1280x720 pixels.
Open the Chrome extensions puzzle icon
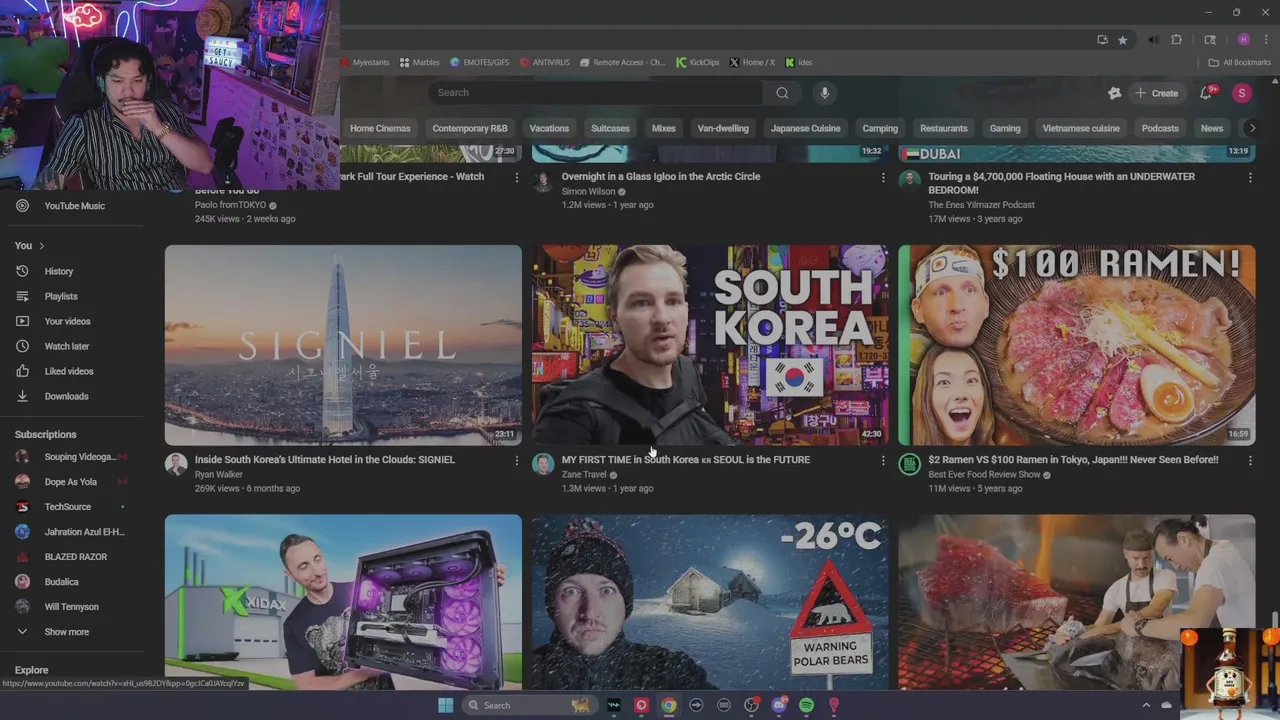[1177, 40]
